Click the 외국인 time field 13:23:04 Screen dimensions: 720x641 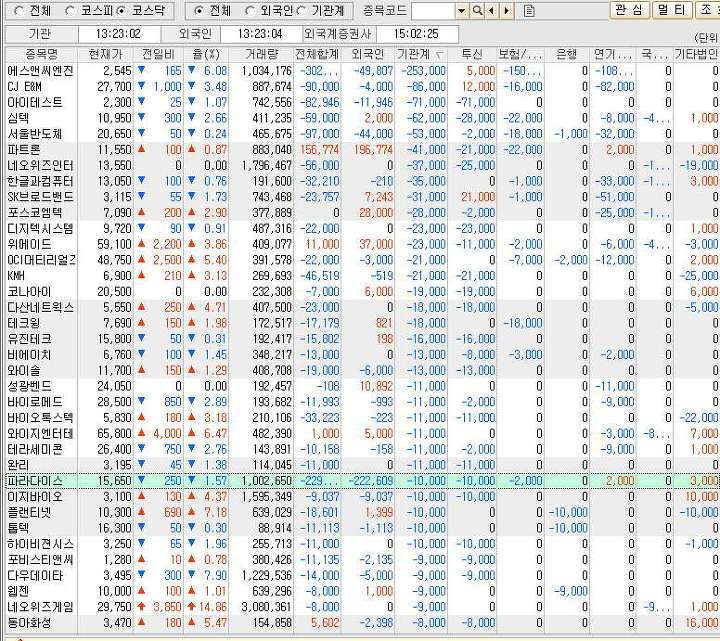pos(261,34)
